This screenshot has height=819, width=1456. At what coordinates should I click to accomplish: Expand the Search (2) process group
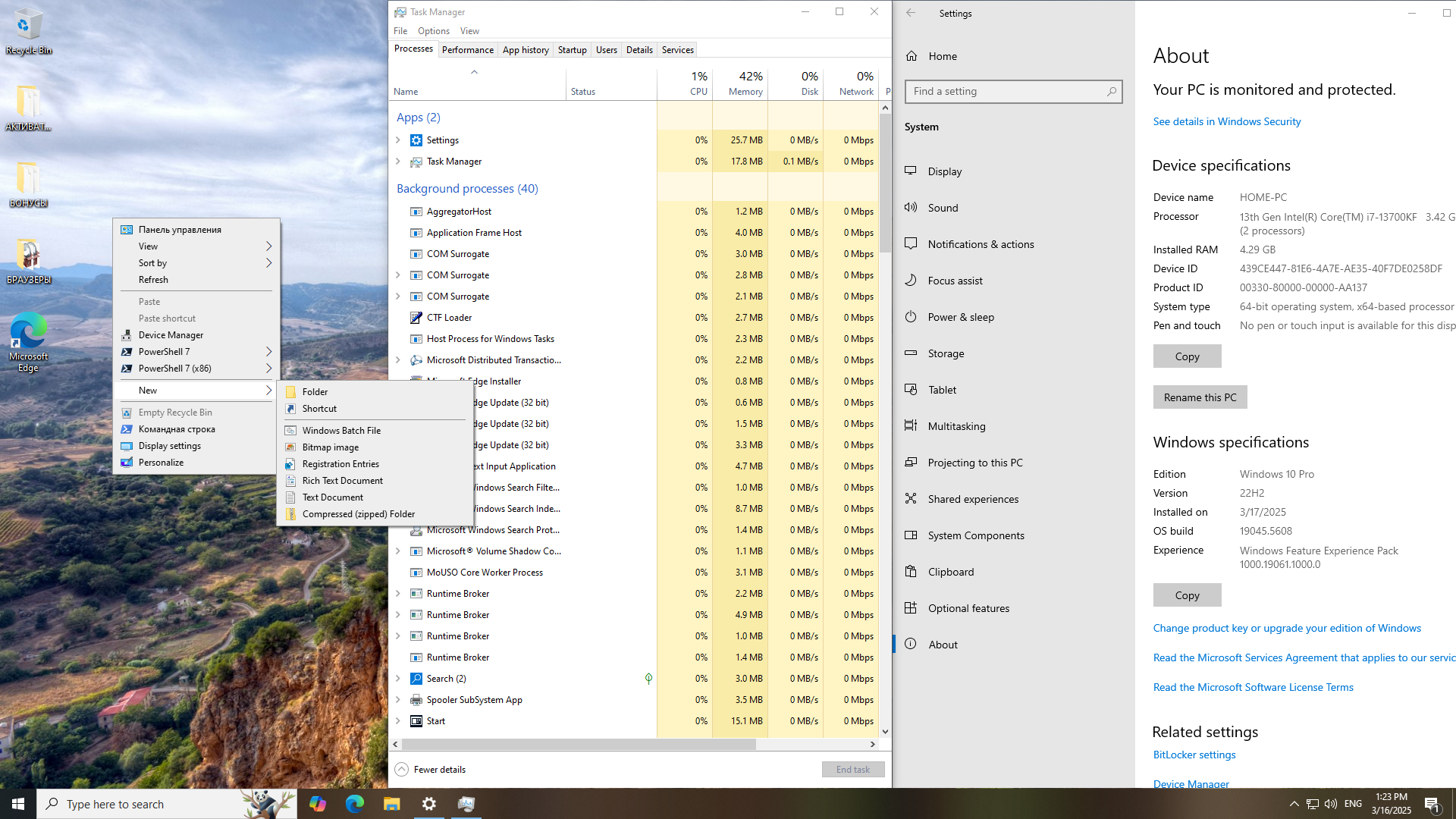[x=398, y=679]
